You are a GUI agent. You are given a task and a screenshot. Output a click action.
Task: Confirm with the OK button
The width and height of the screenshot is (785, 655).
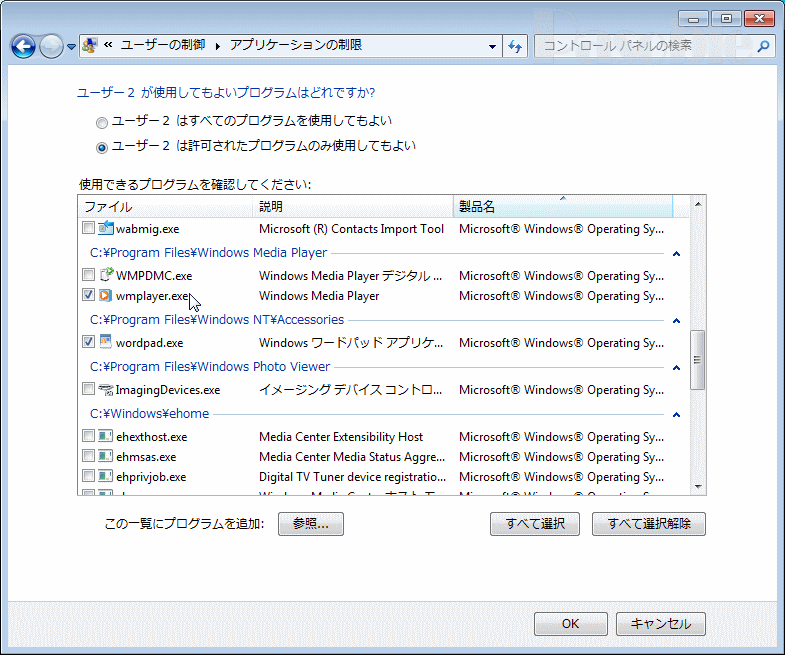tap(571, 624)
